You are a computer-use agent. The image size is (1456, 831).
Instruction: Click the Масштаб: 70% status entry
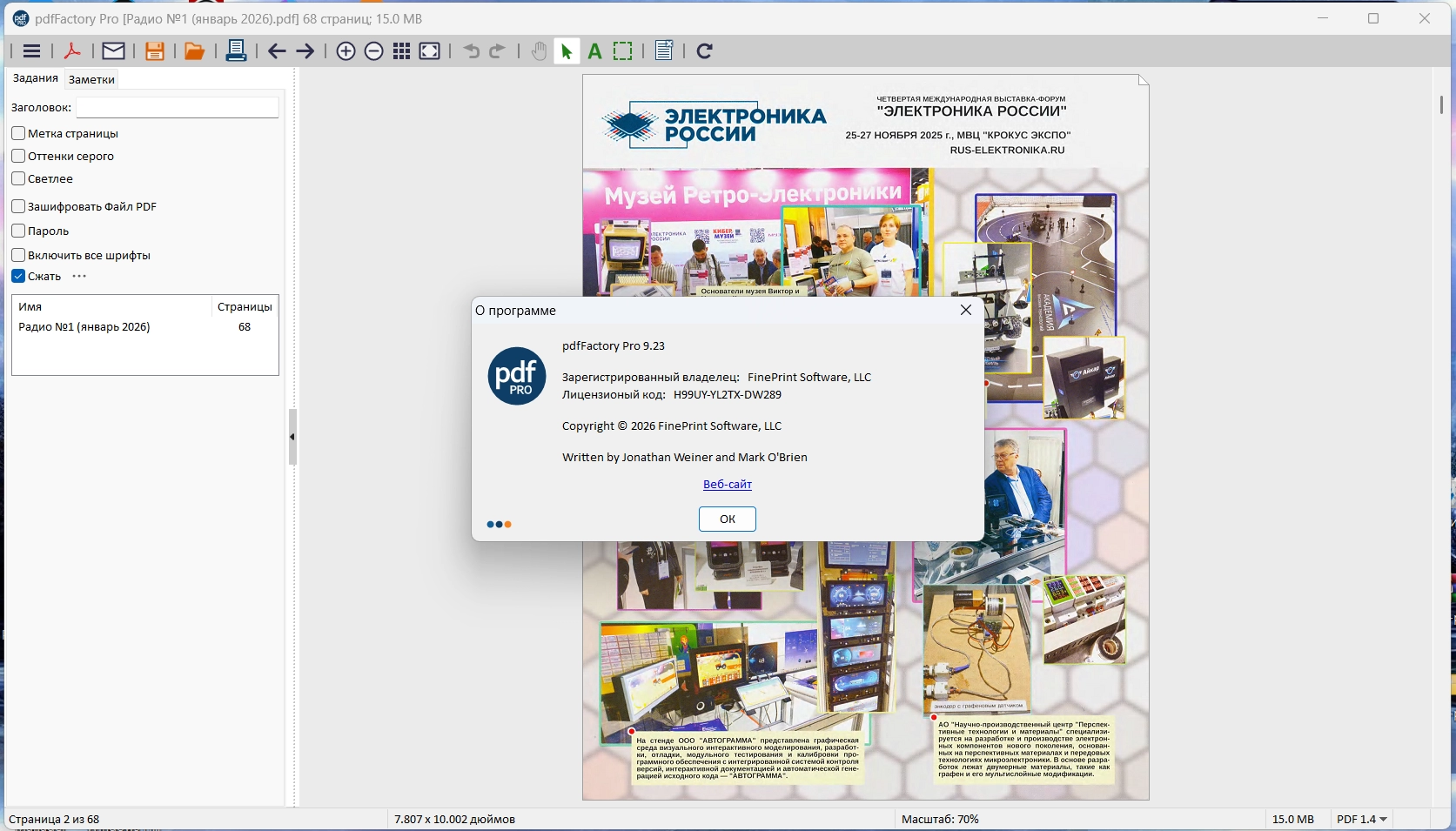(940, 819)
